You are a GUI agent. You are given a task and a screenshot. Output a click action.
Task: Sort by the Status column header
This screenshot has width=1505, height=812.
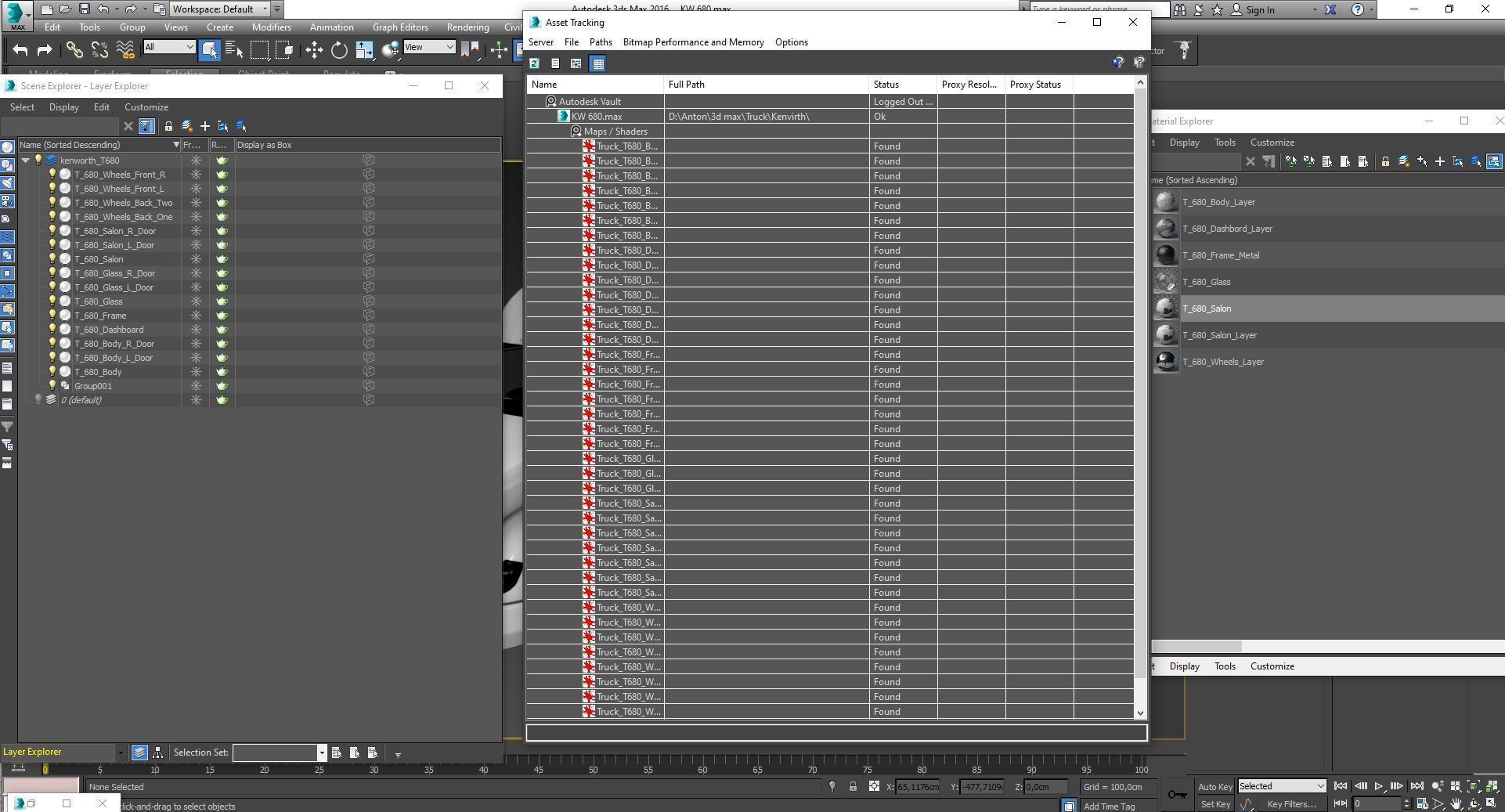click(x=903, y=85)
